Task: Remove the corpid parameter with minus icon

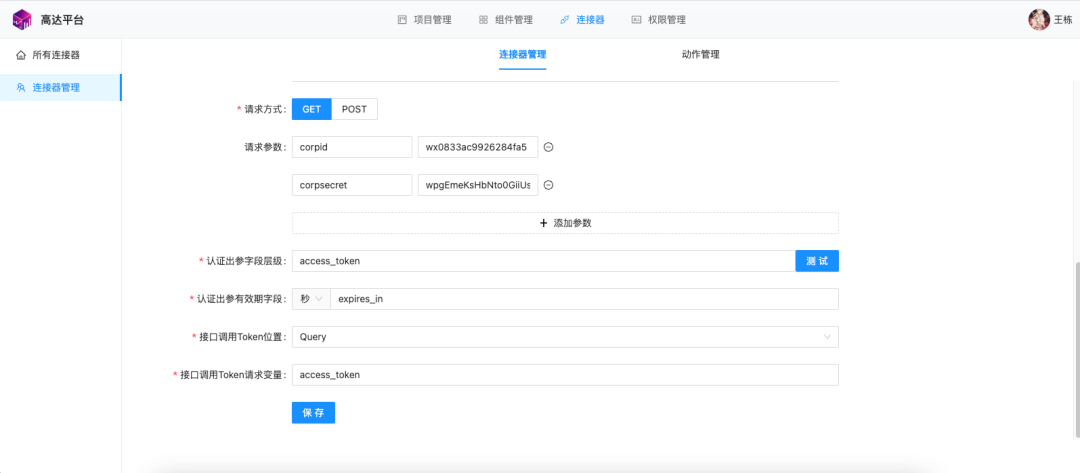Action: click(x=549, y=147)
